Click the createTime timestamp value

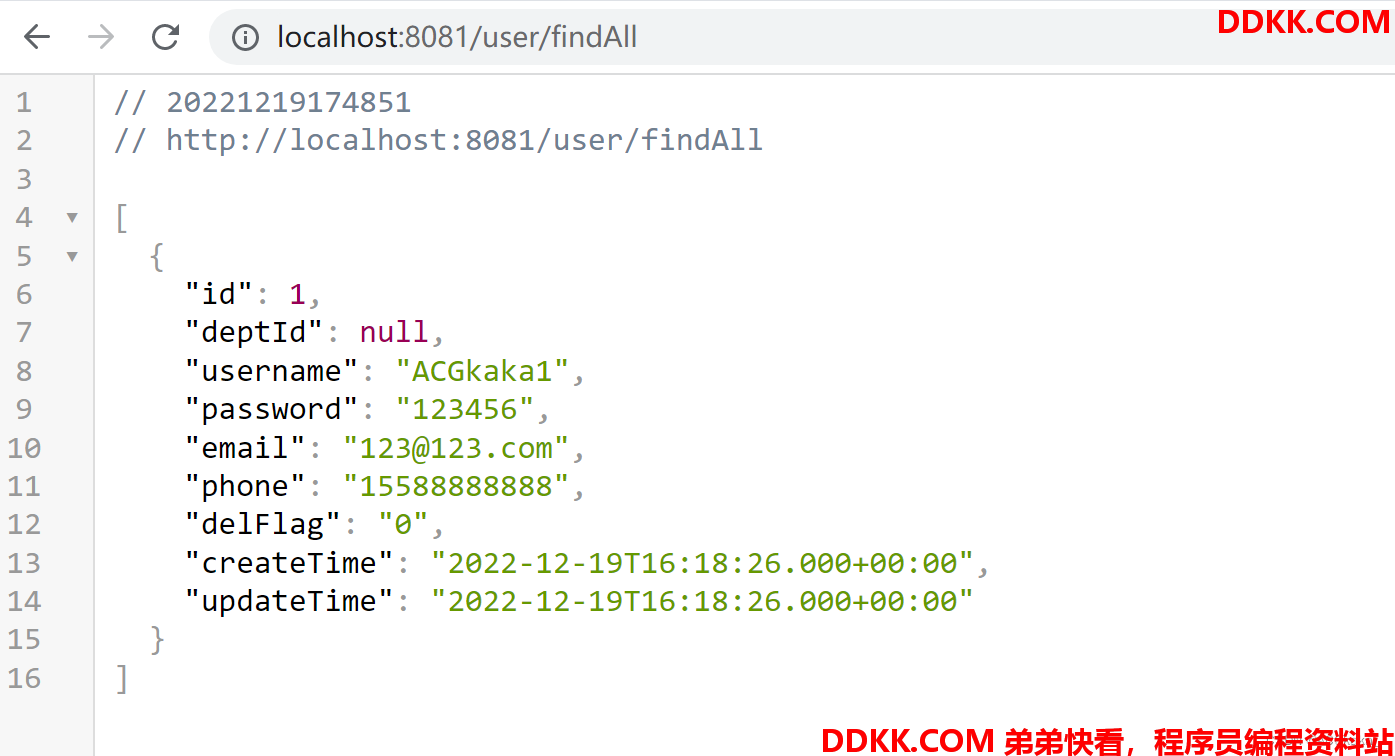pos(702,563)
